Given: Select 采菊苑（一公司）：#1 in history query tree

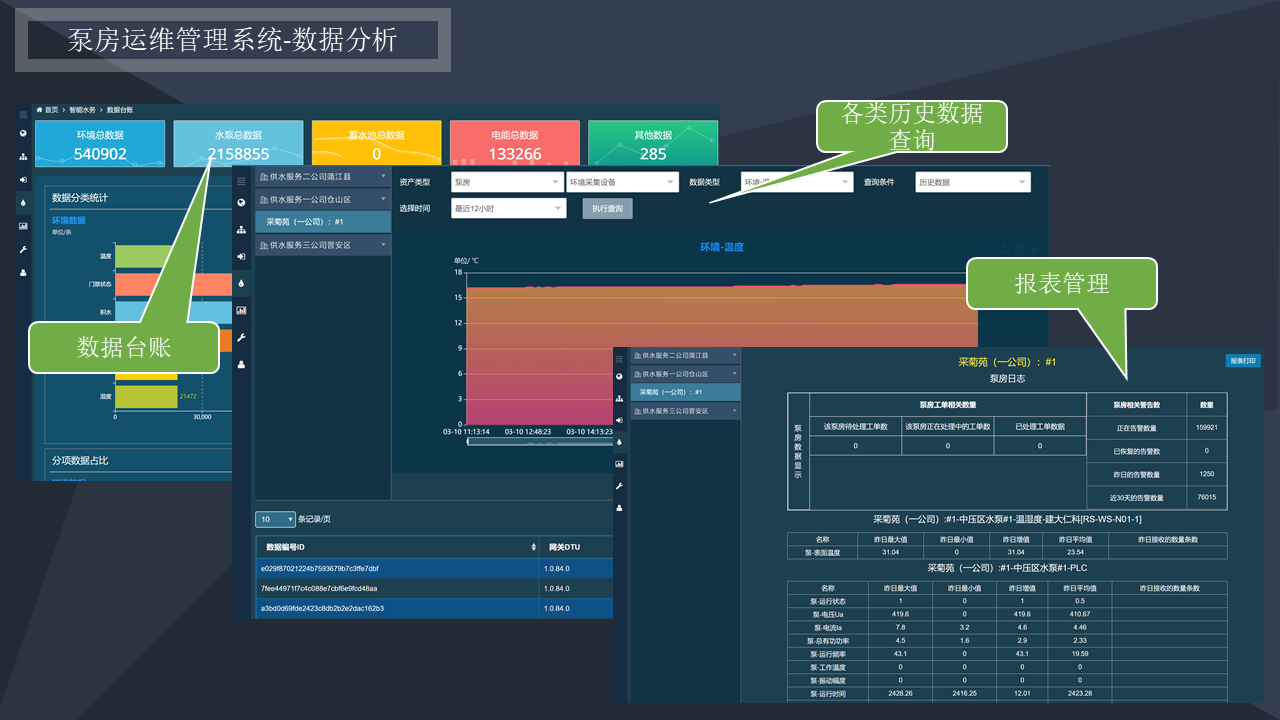Looking at the screenshot, I should [x=322, y=222].
